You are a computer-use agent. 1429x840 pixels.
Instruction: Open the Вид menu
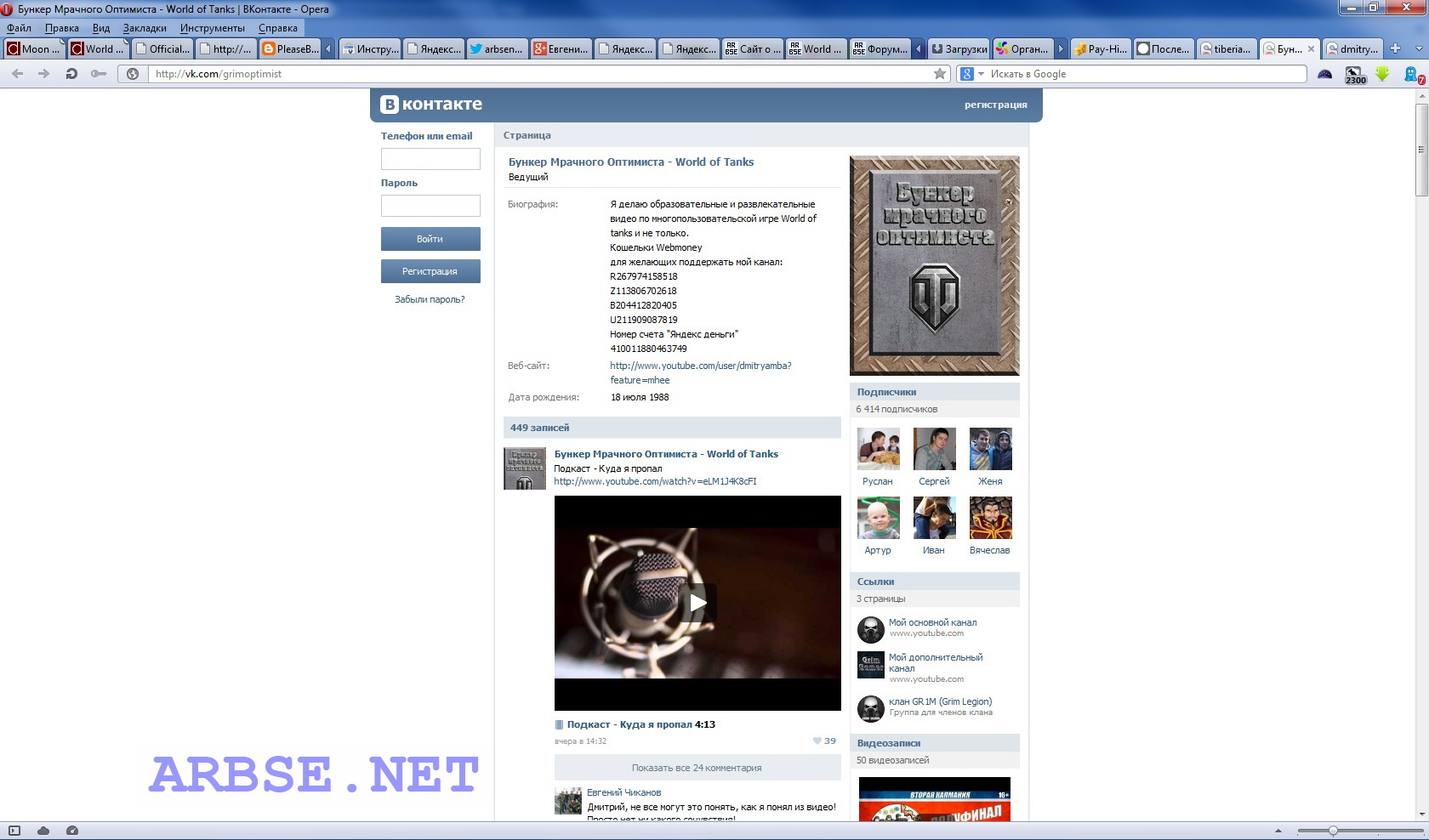click(x=101, y=28)
